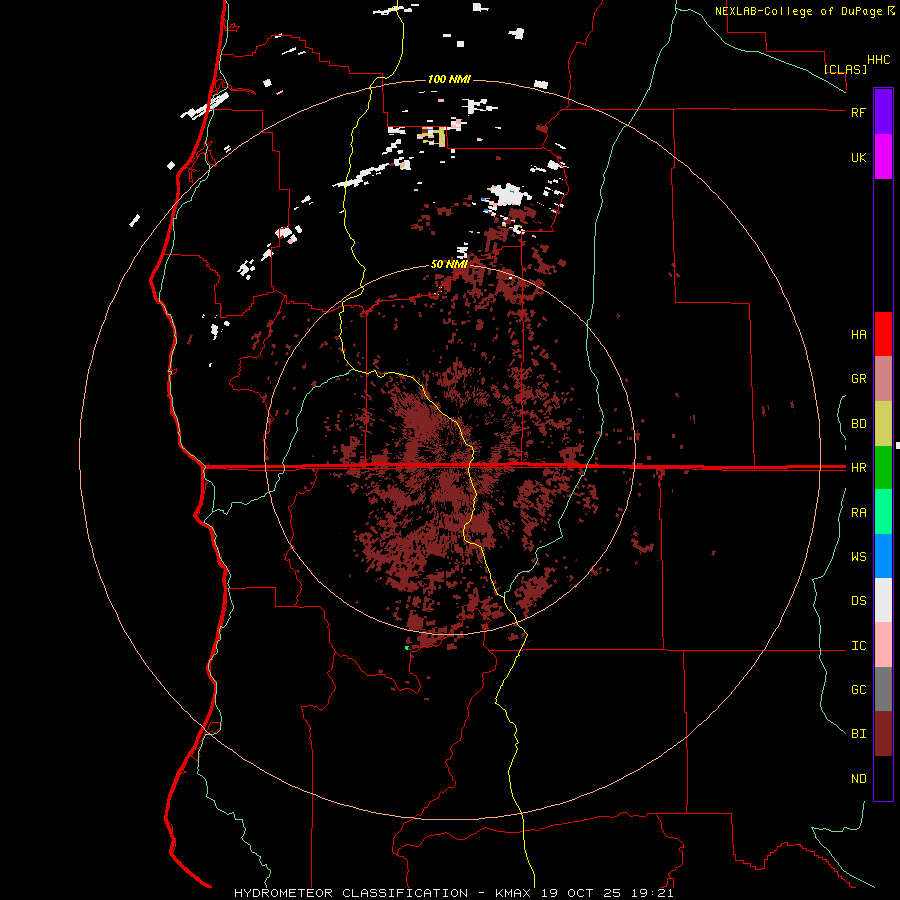Click the HA red legend color swatch
This screenshot has height=900, width=900.
point(883,334)
